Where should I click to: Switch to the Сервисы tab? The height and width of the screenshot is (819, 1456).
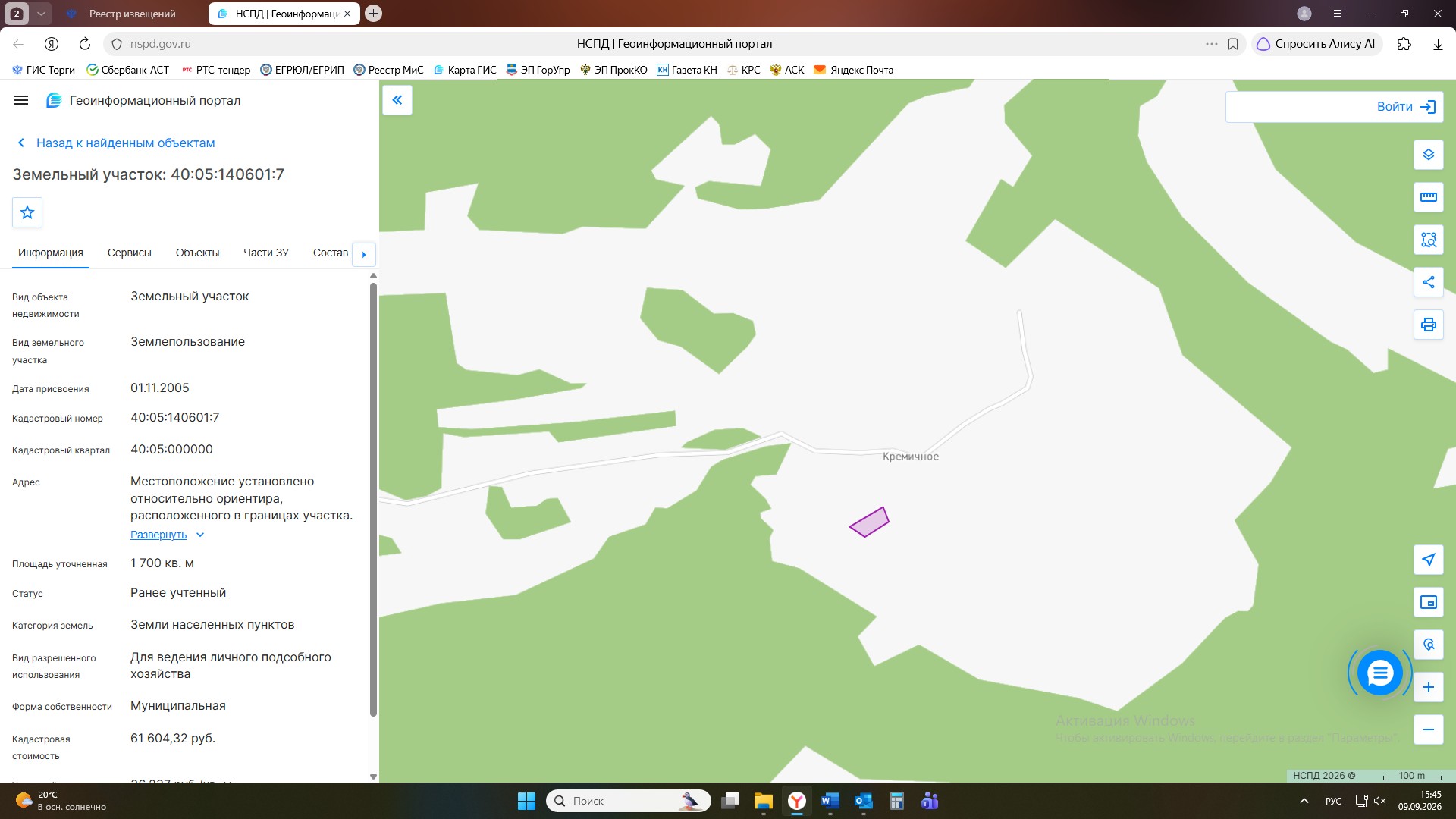(x=130, y=253)
